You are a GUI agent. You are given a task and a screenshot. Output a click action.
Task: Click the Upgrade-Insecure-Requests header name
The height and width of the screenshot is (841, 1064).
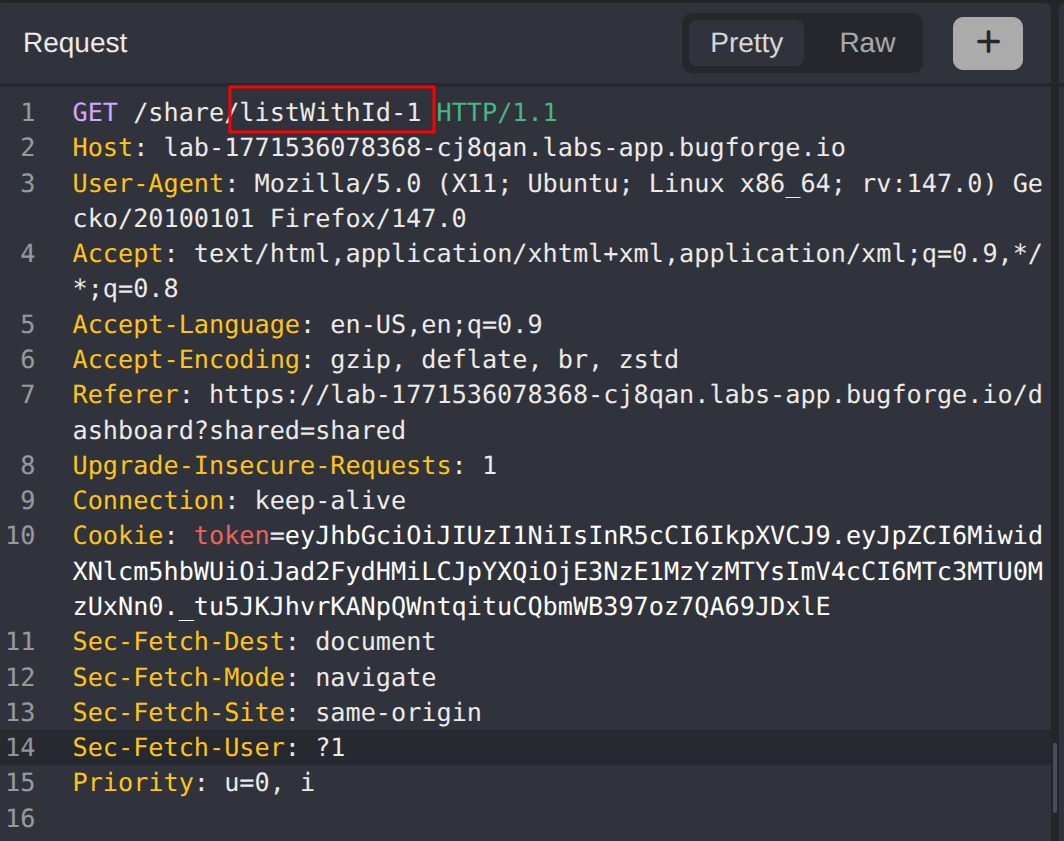[262, 466]
